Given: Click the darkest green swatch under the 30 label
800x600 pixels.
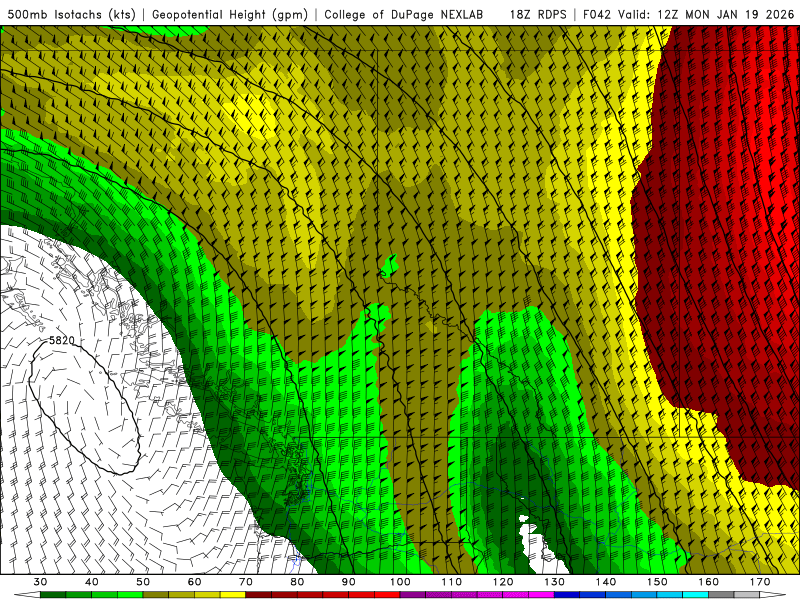Looking at the screenshot, I should pos(53,595).
